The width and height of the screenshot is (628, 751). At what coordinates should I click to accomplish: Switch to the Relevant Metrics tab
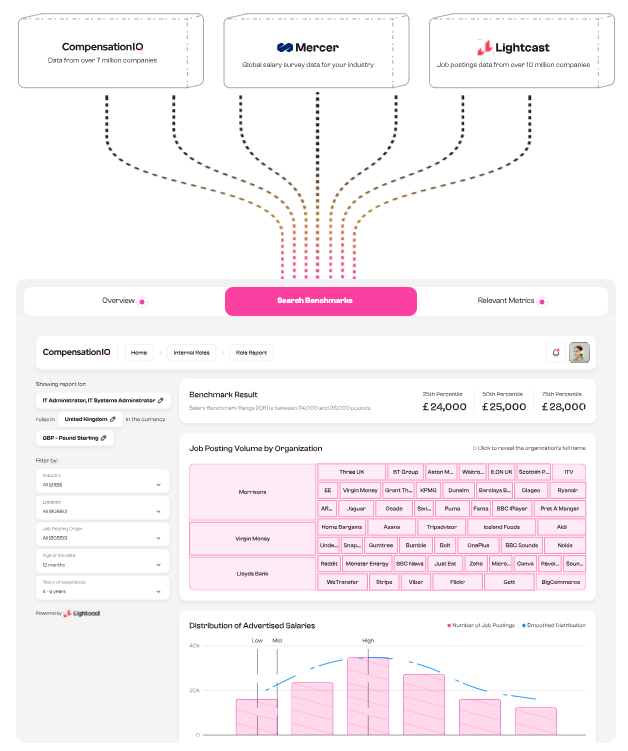click(x=512, y=301)
